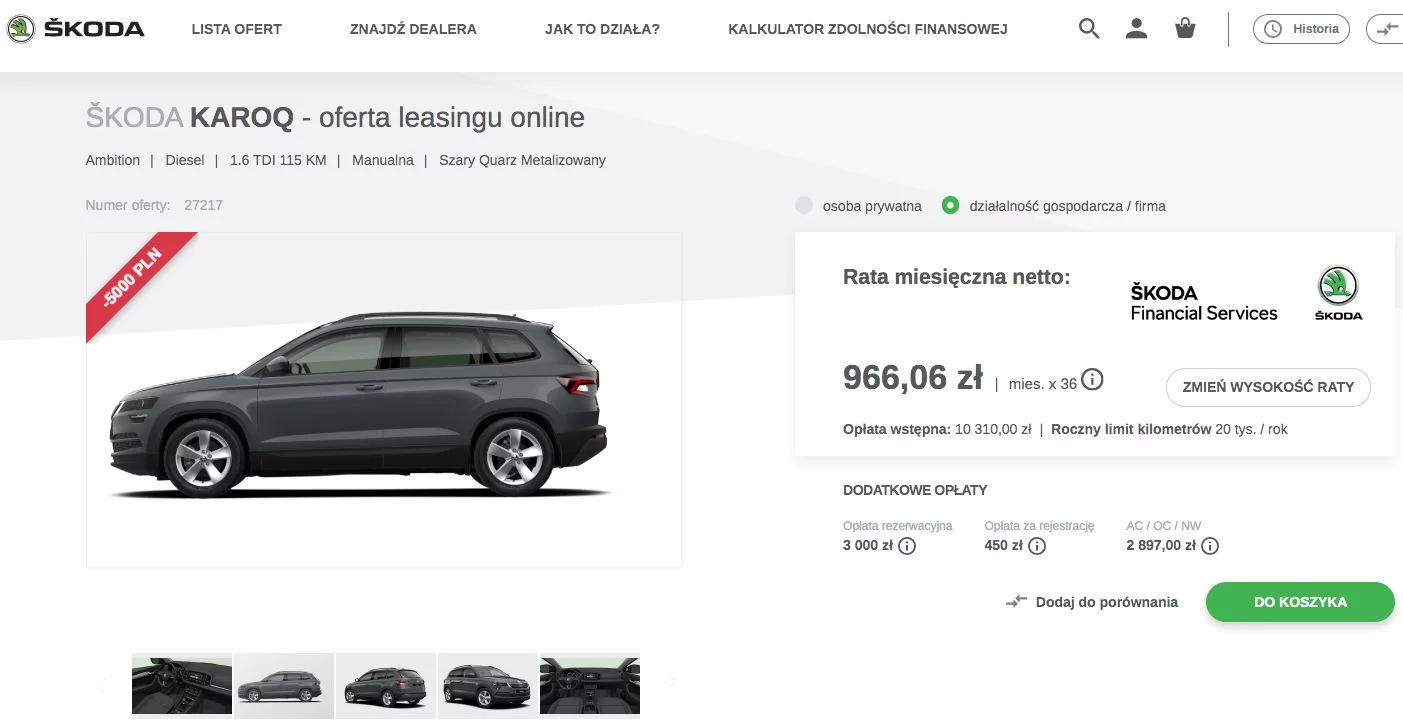Screen dimensions: 1403x725
Task: Open Kalkulator zdolności finansowej menu item
Action: [868, 29]
